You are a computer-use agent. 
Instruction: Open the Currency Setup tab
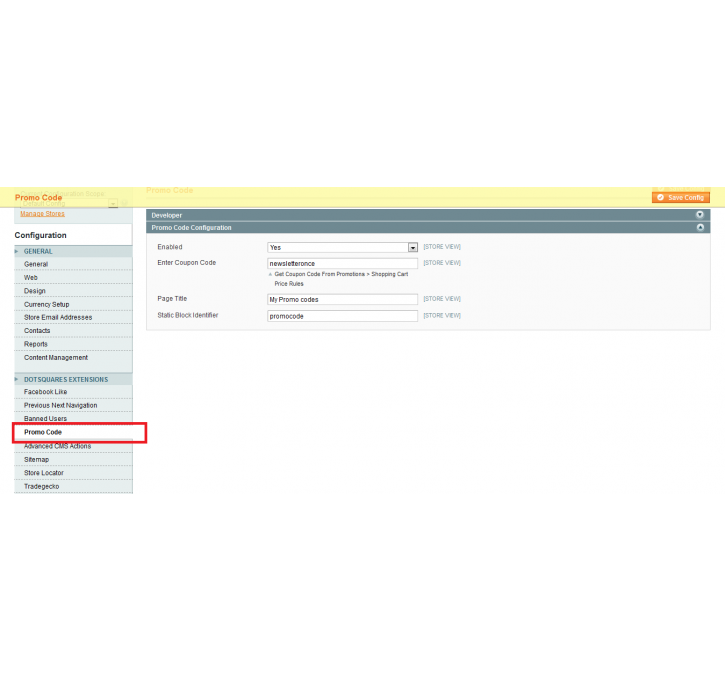pos(74,304)
